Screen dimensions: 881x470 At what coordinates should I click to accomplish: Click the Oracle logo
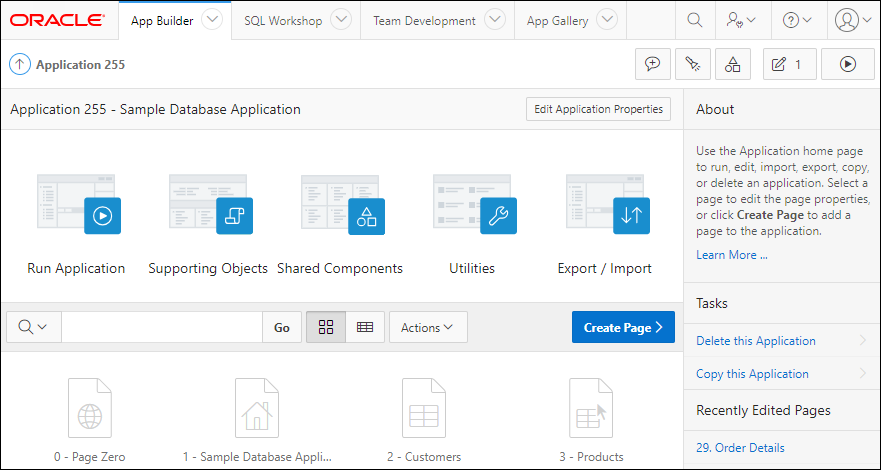[x=57, y=21]
